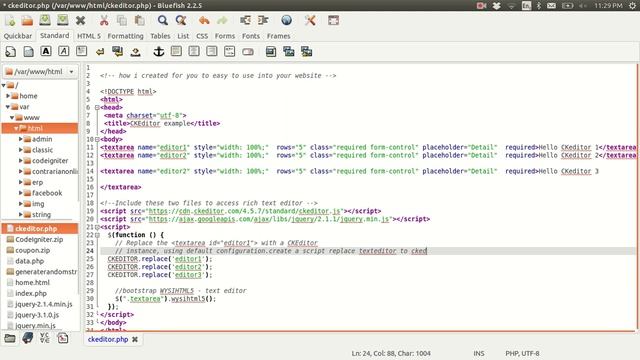The height and width of the screenshot is (360, 640).
Task: Close current document using X toolbar icon
Action: tap(80, 20)
